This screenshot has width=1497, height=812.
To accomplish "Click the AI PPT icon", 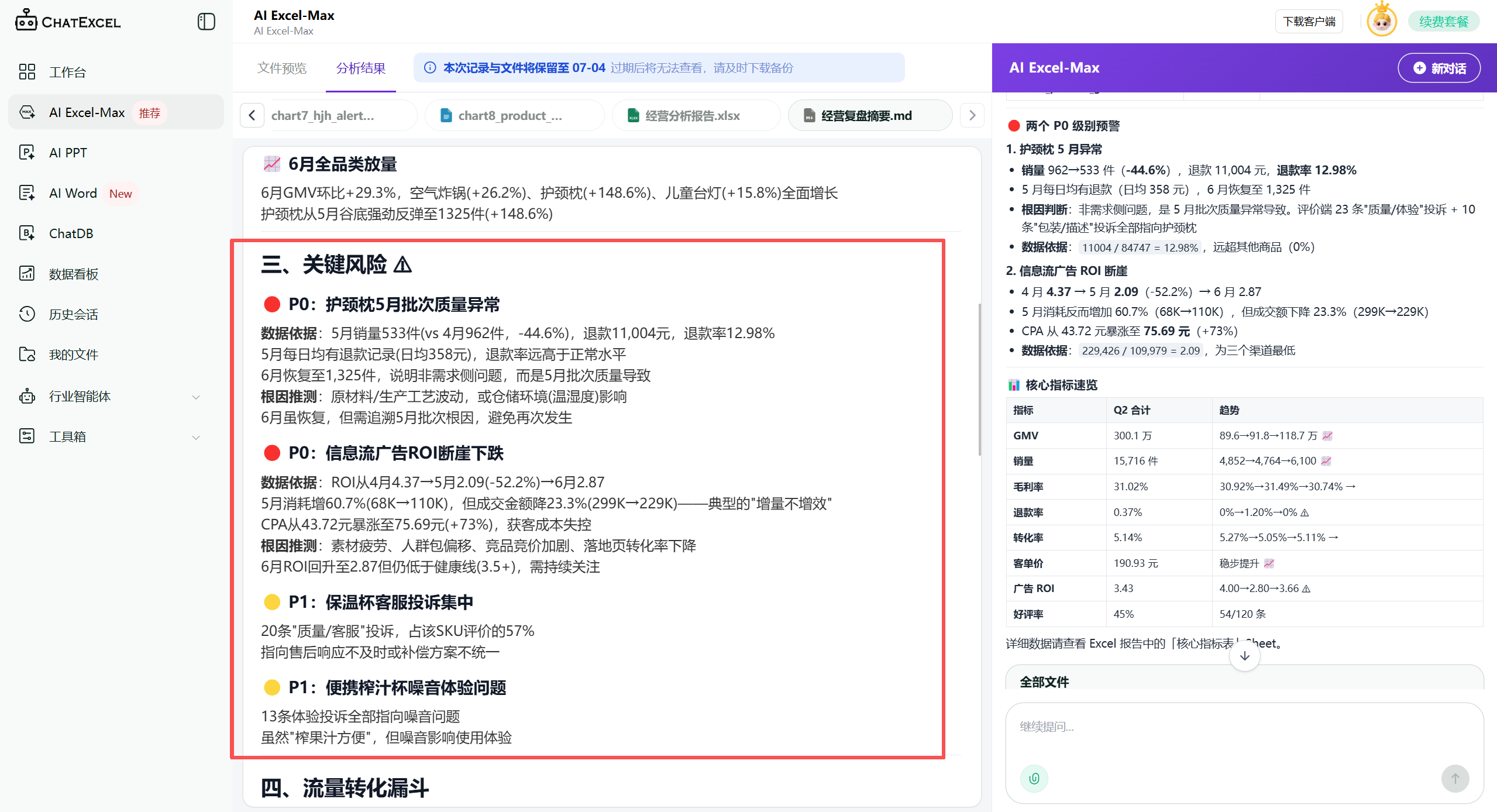I will (x=27, y=153).
